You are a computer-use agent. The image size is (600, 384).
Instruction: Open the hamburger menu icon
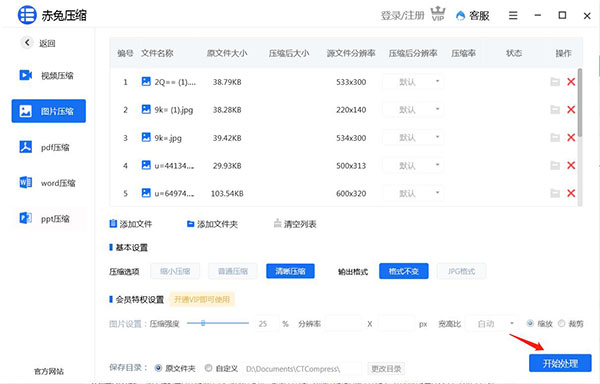click(513, 15)
